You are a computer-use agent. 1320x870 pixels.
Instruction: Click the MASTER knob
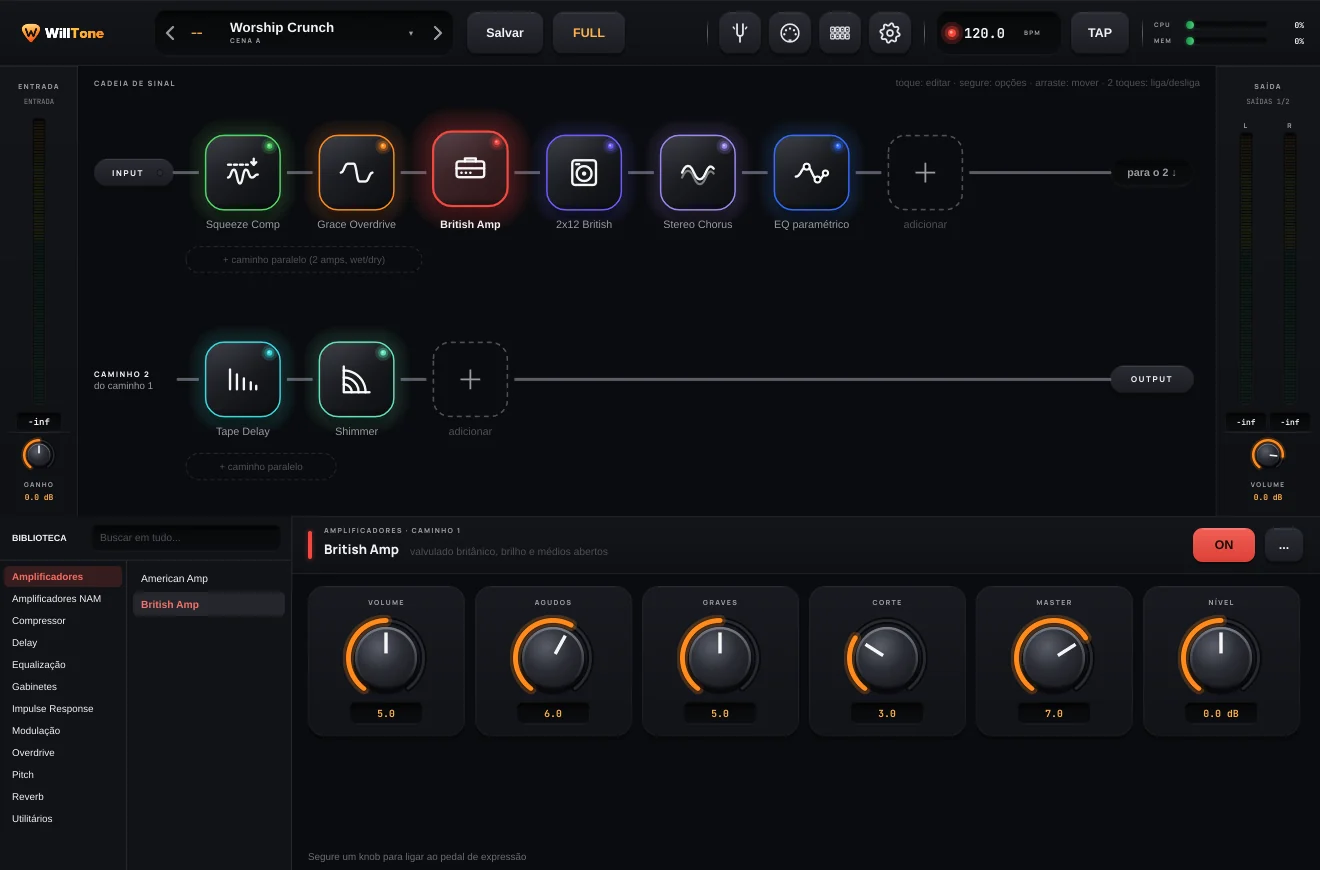1054,655
